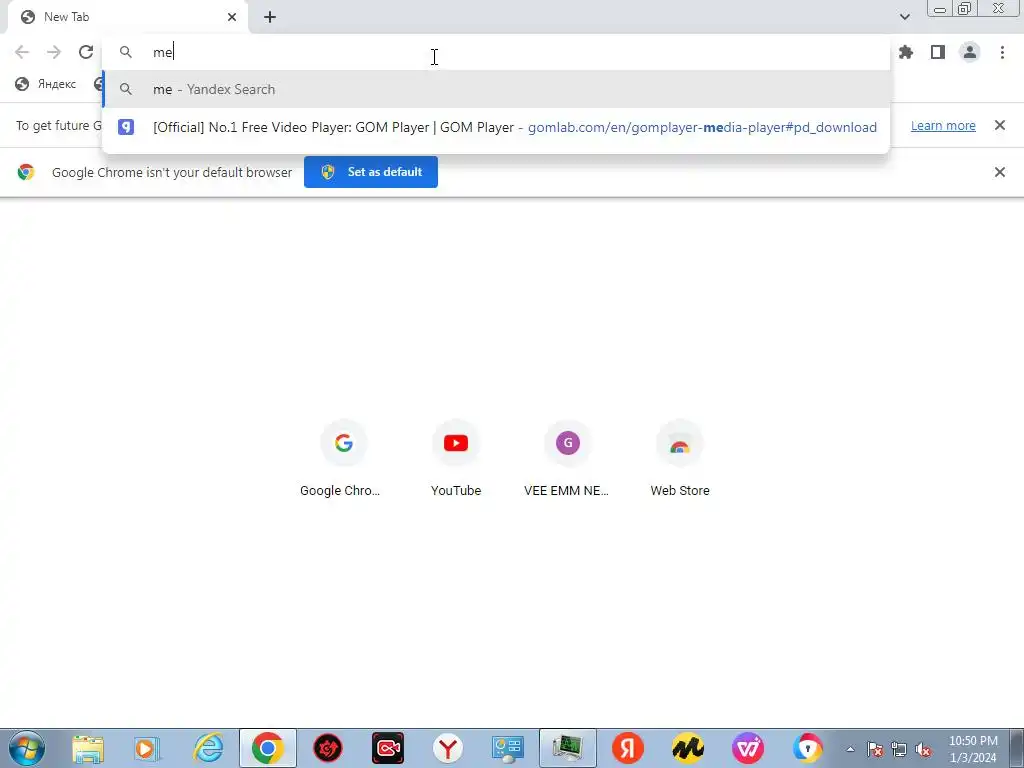The image size is (1024, 768).
Task: Reload the page with the refresh icon
Action: (86, 52)
